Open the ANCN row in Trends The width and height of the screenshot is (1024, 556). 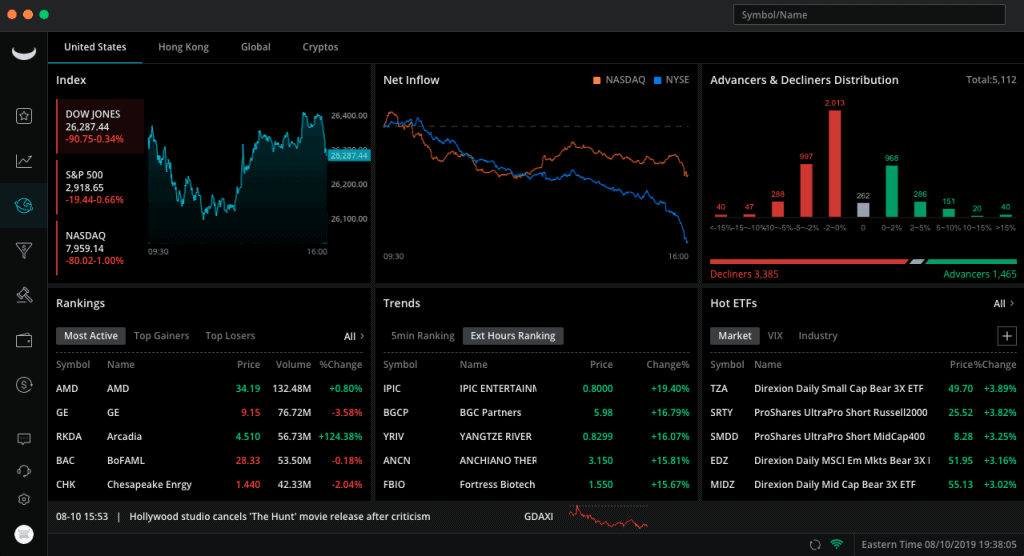pyautogui.click(x=536, y=461)
